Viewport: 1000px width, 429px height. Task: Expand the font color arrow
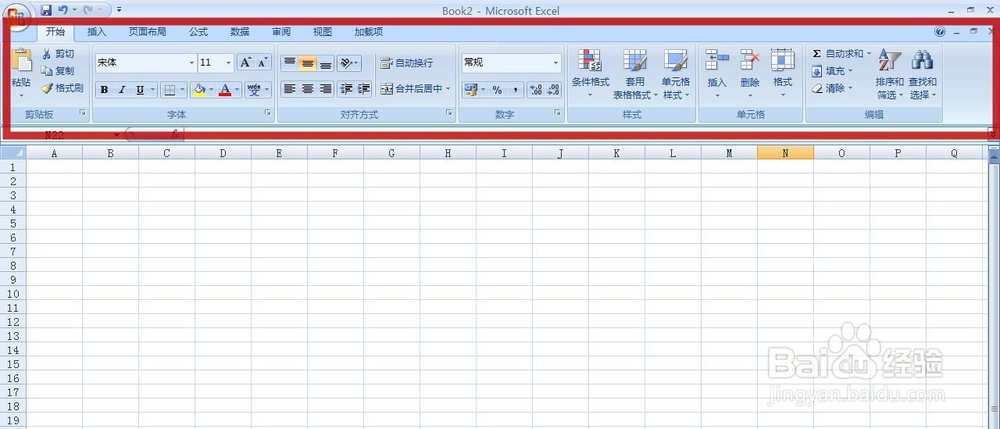click(237, 89)
